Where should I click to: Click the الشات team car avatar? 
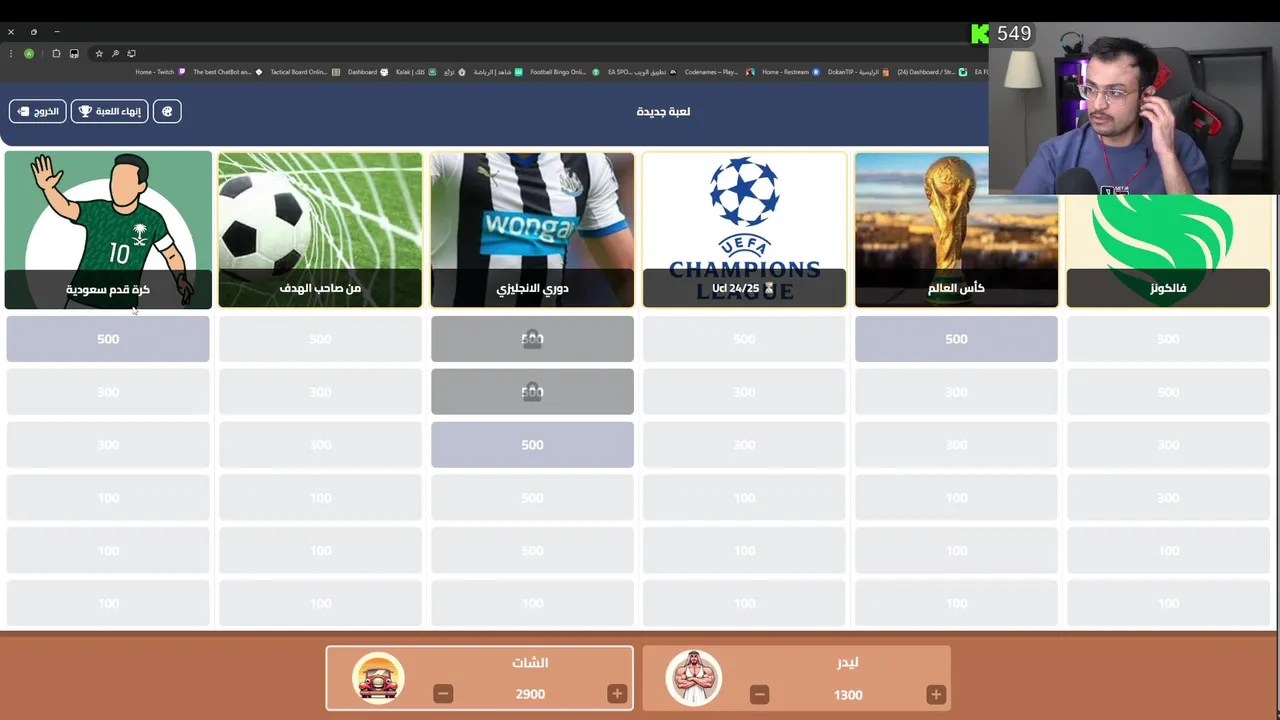(x=378, y=678)
